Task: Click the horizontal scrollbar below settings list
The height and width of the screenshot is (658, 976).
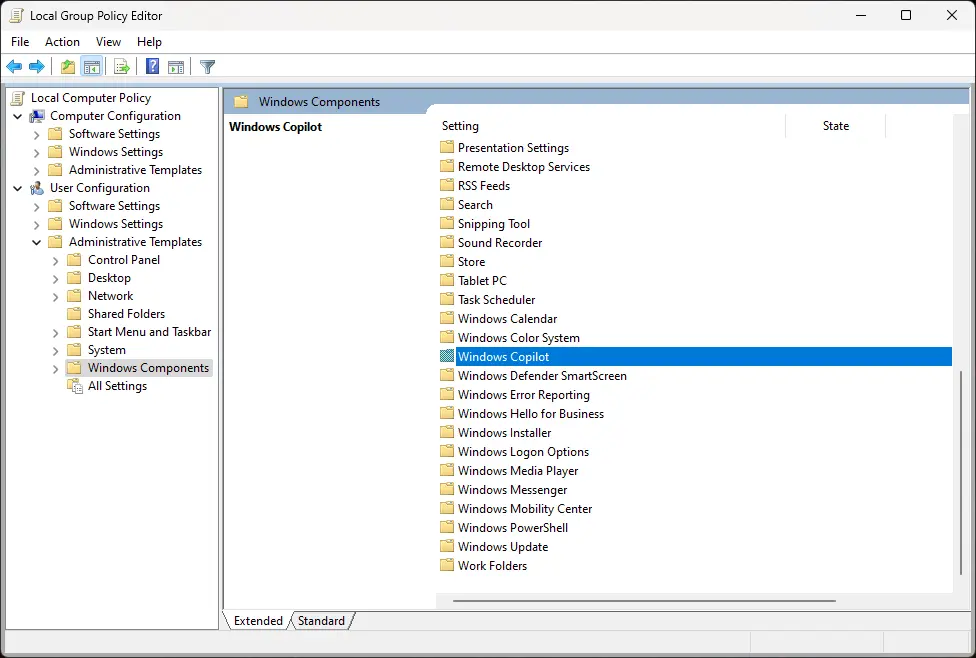Action: pos(644,601)
